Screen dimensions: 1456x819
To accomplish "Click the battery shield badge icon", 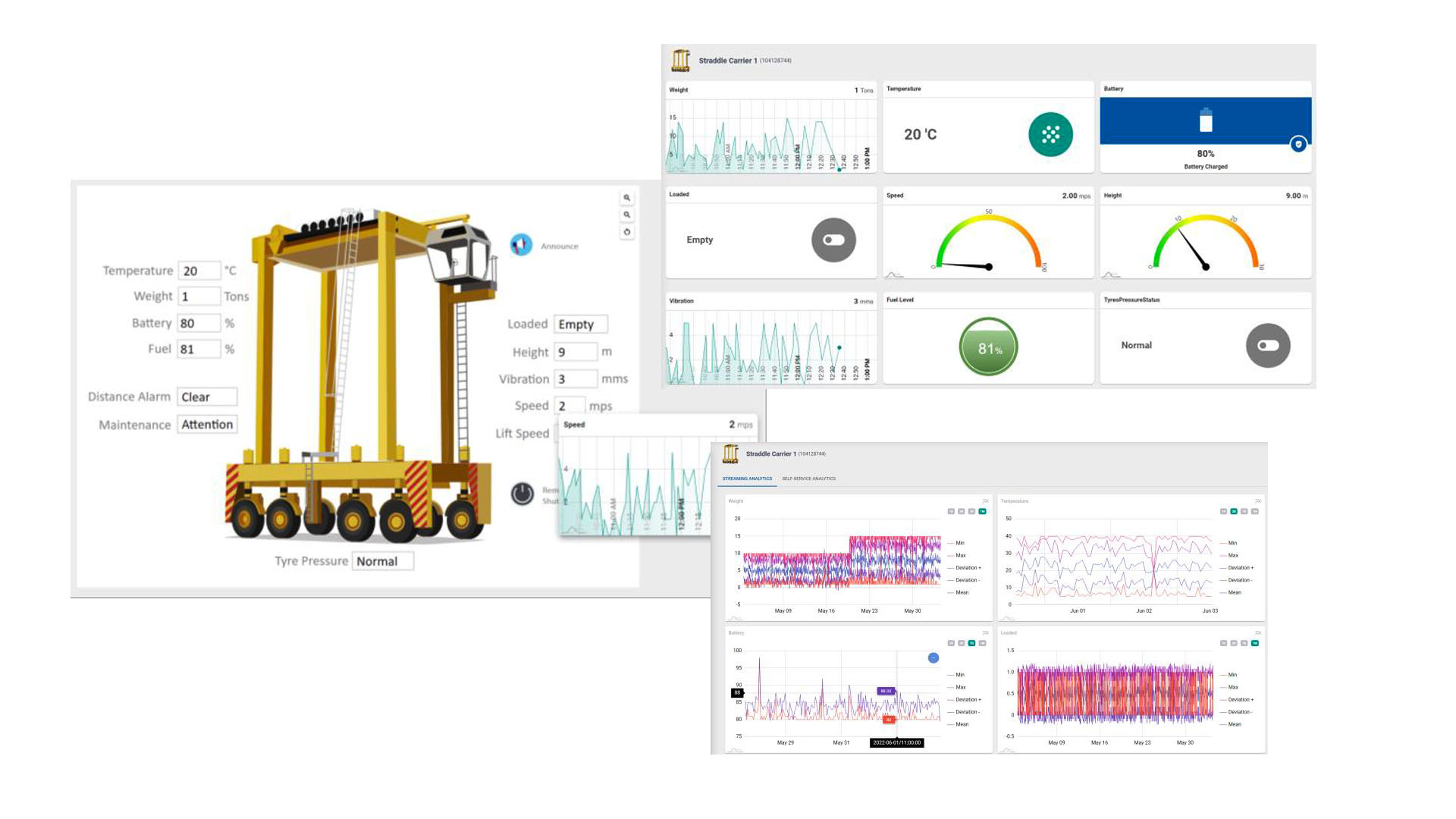I will [x=1298, y=143].
